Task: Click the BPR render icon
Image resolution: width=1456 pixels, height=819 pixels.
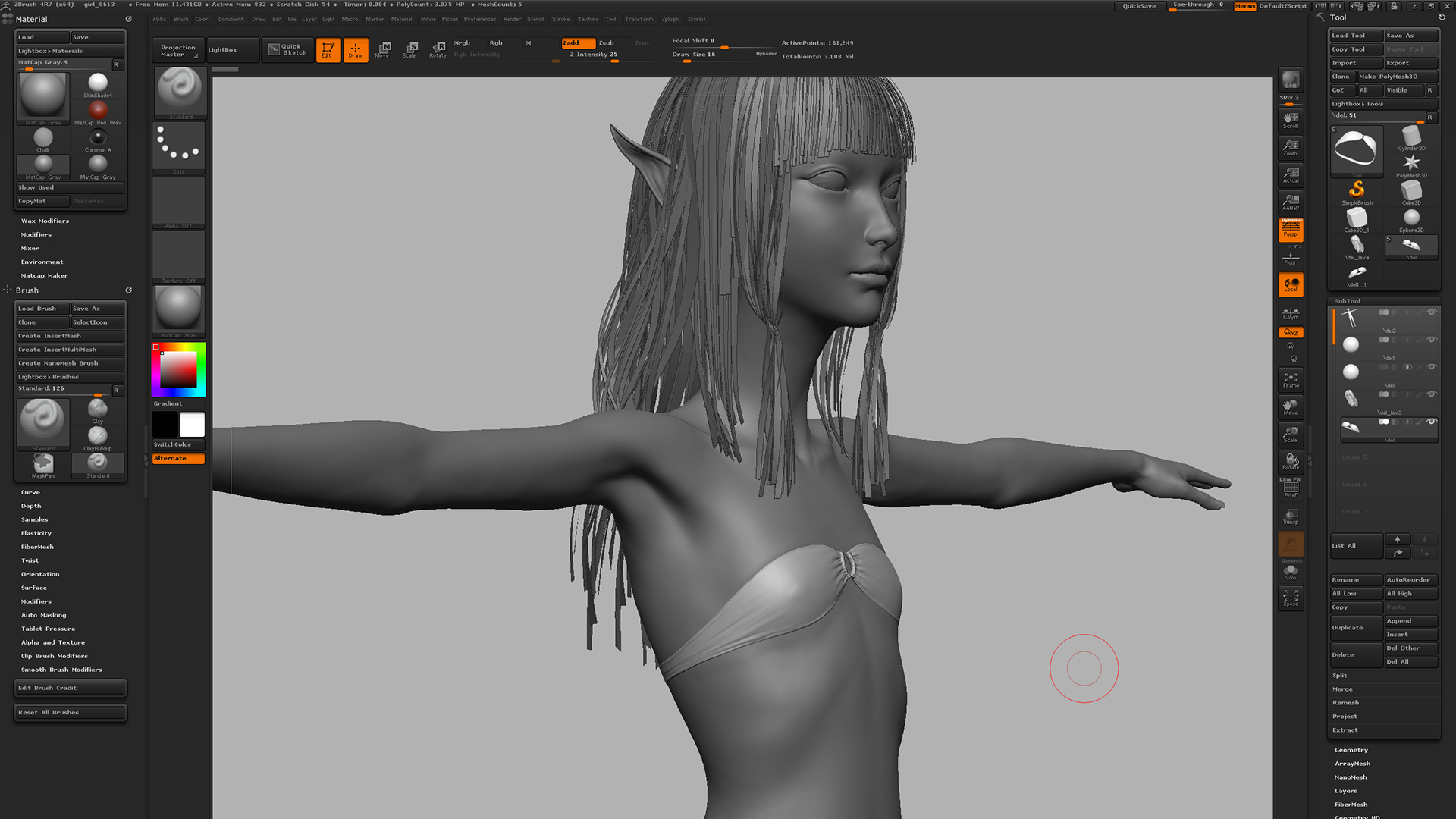Action: [1291, 79]
